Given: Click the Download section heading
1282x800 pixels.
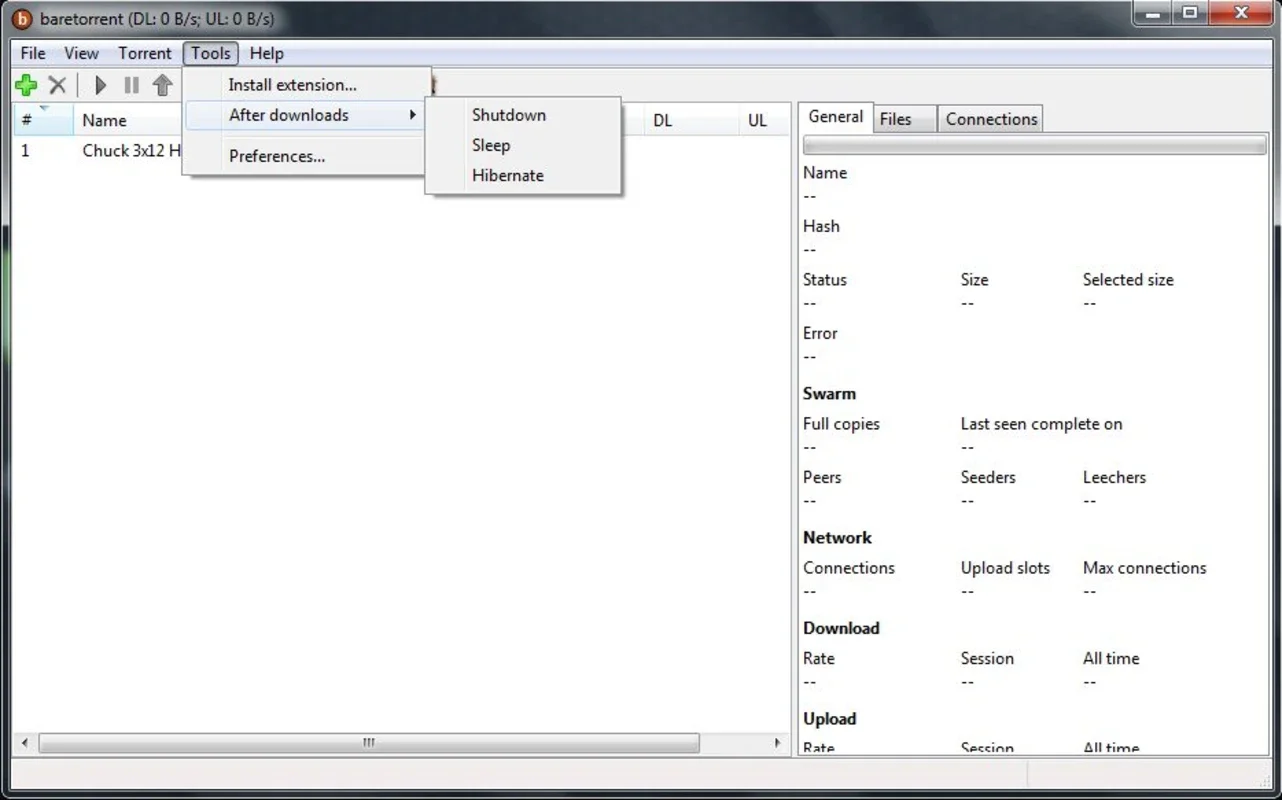Looking at the screenshot, I should point(841,628).
